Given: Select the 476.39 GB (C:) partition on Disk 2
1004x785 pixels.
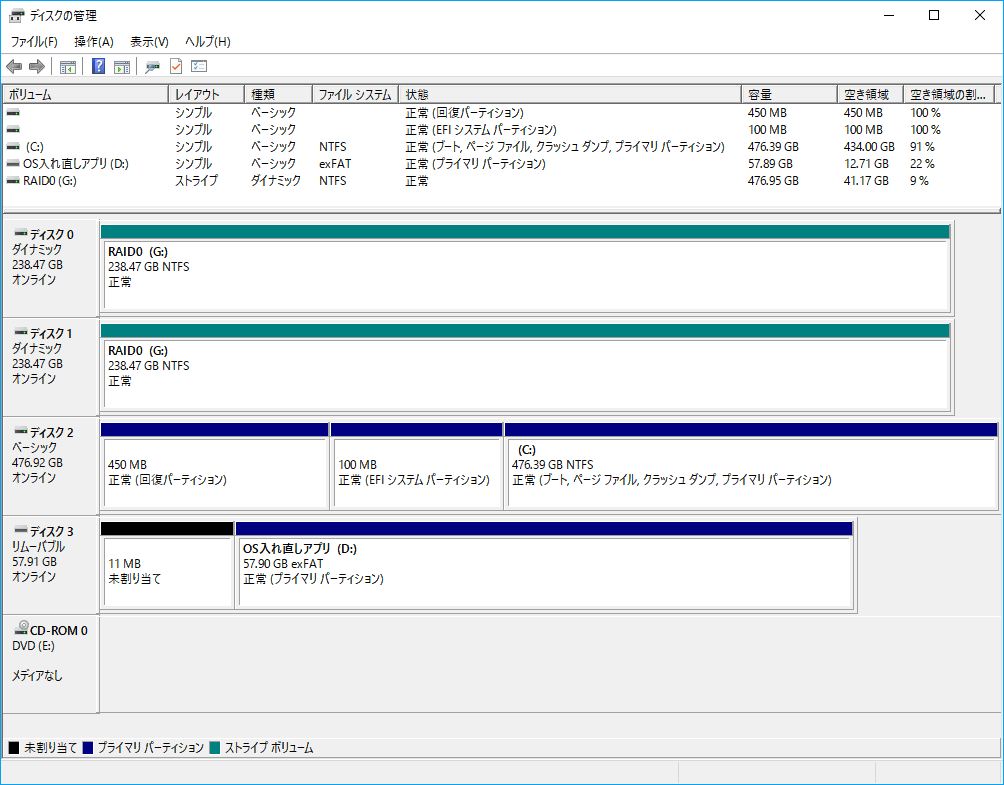Looking at the screenshot, I should point(750,472).
